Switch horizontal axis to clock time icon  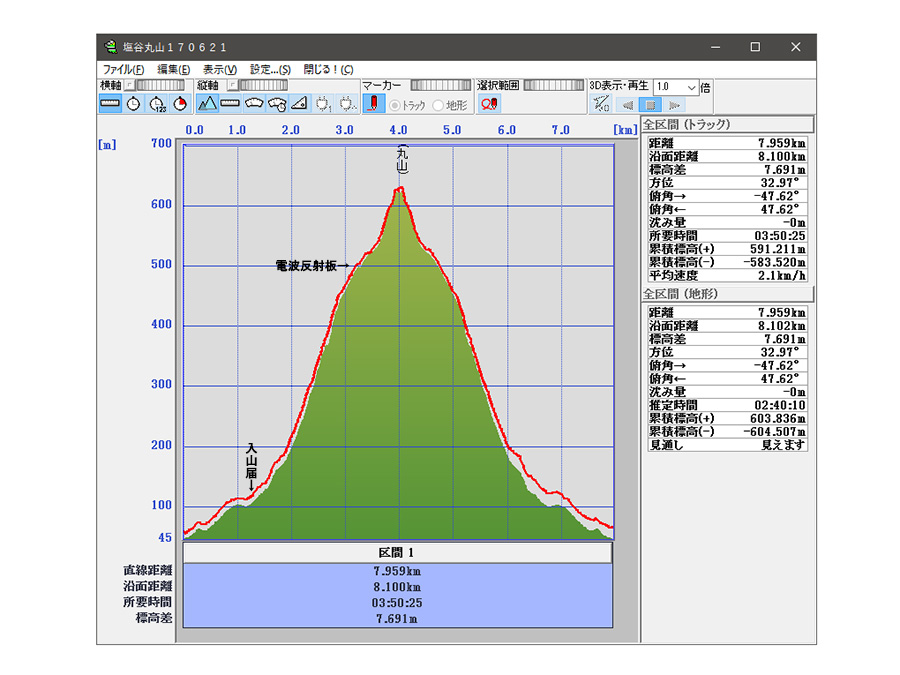pyautogui.click(x=133, y=103)
